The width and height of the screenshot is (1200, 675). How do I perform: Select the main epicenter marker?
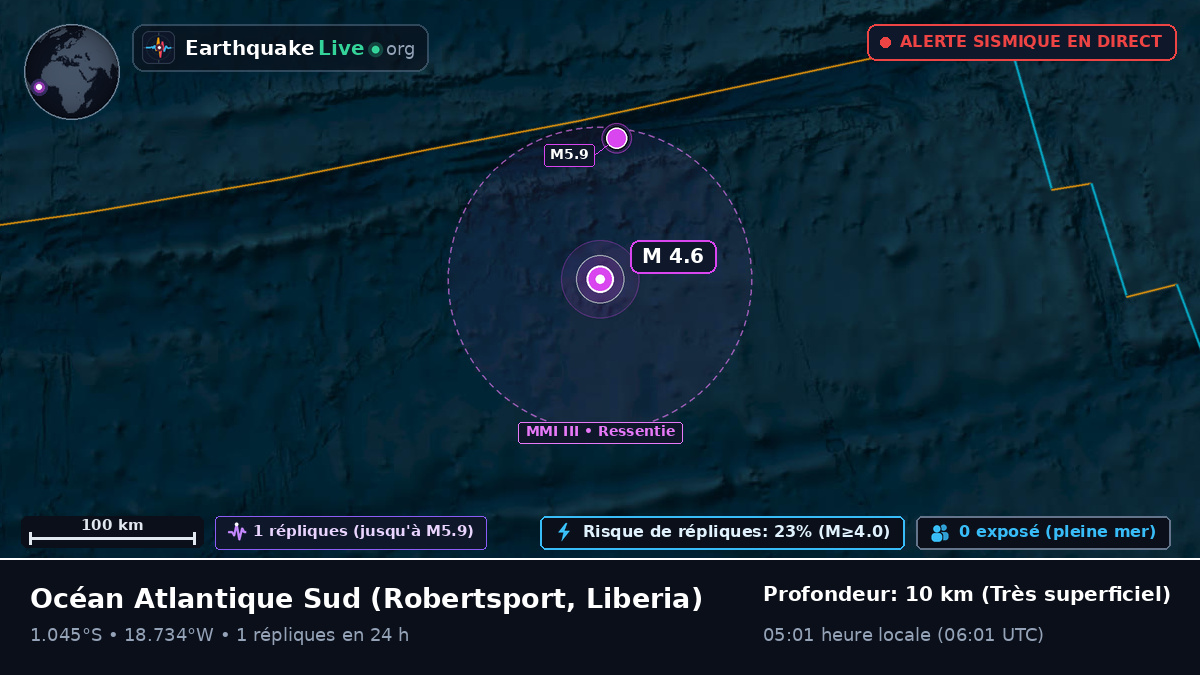click(x=600, y=279)
